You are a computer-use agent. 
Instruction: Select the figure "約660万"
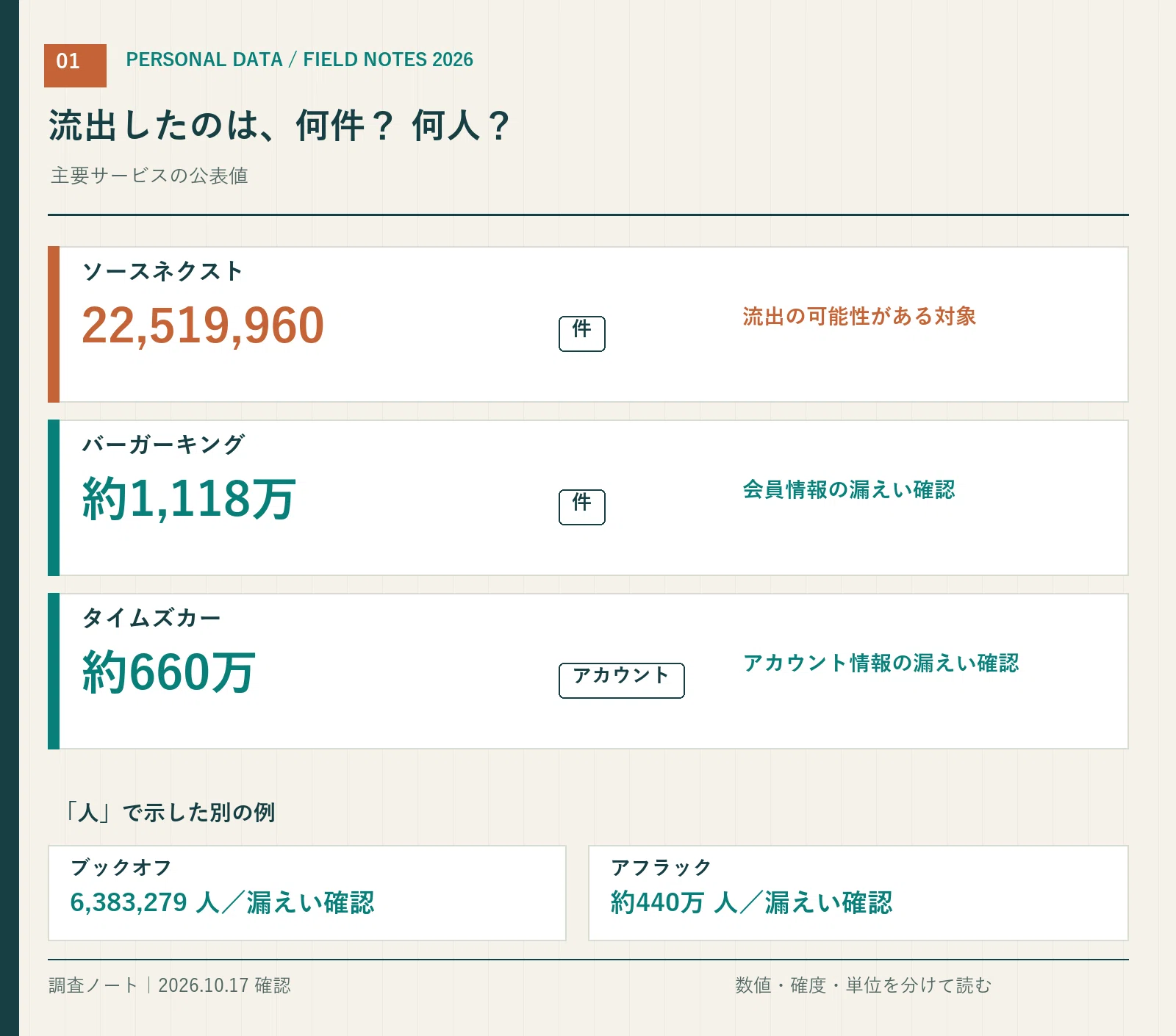click(168, 672)
